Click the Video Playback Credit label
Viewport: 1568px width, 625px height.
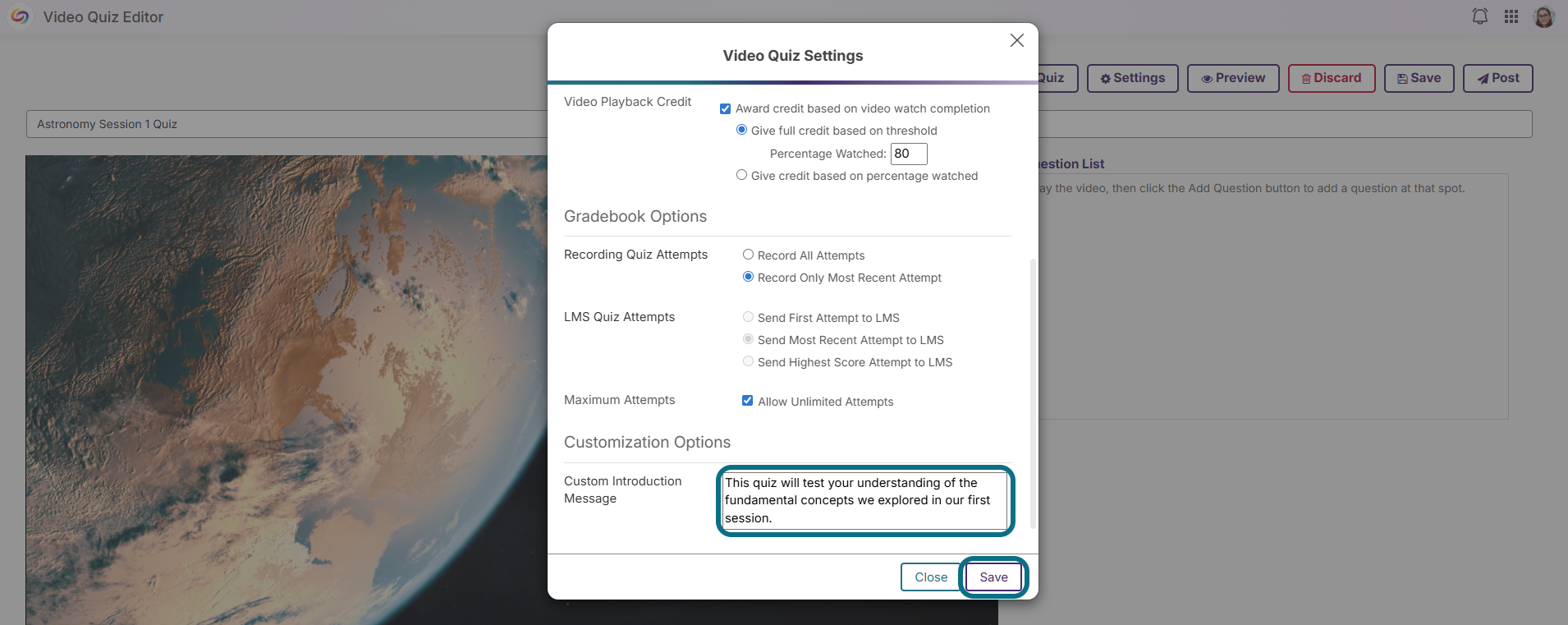pos(627,102)
